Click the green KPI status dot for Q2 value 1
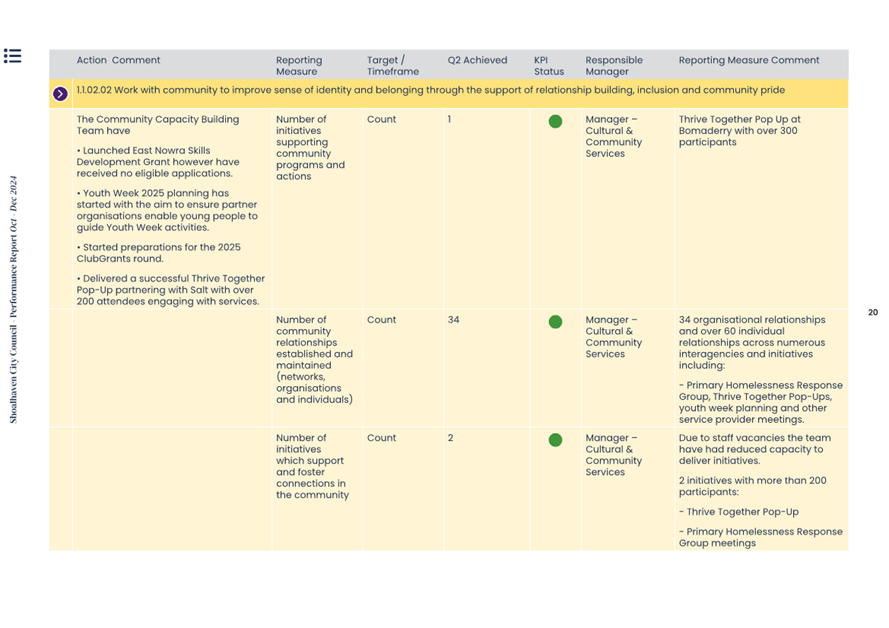The height and width of the screenshot is (628, 889). tap(555, 122)
